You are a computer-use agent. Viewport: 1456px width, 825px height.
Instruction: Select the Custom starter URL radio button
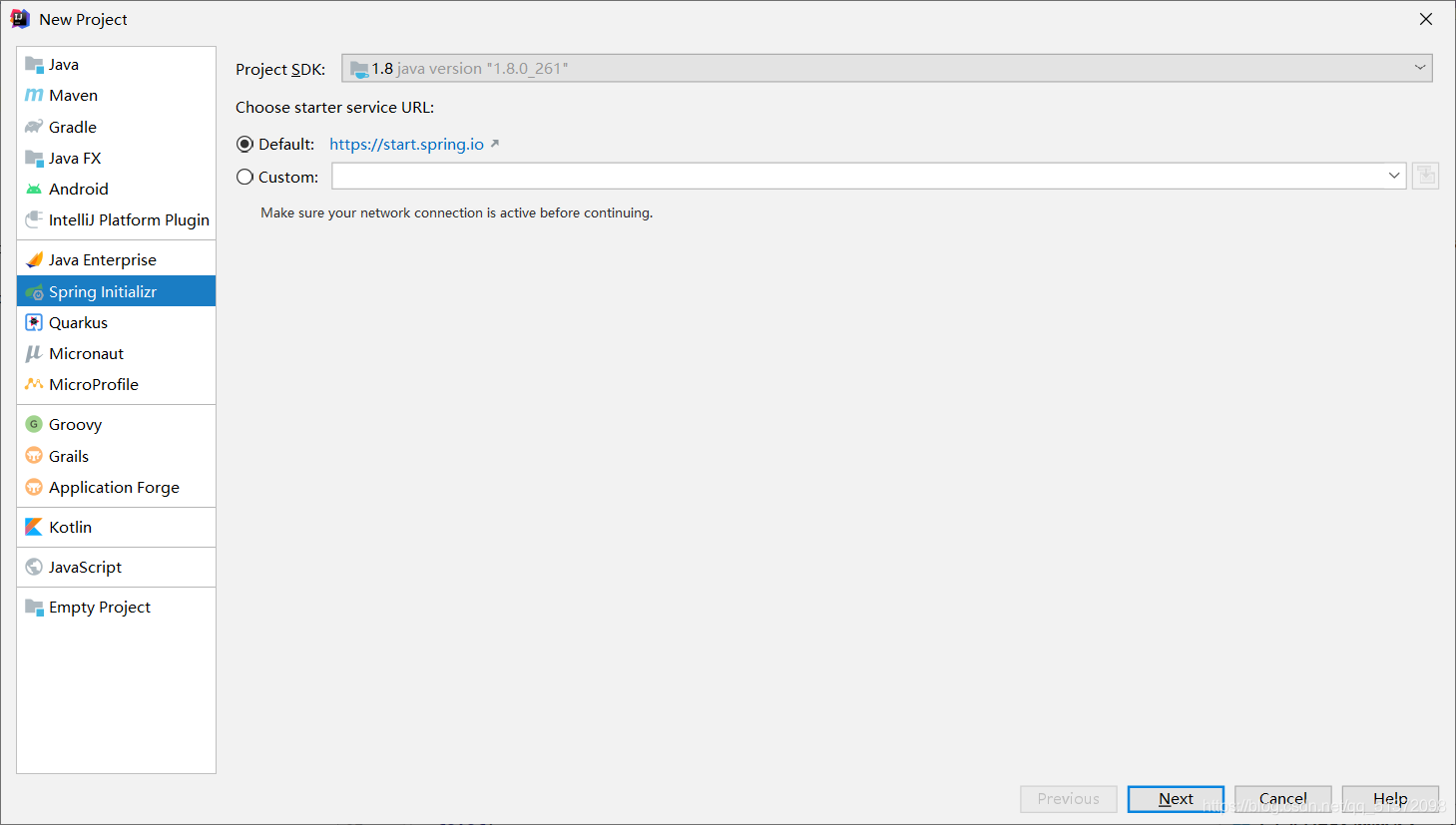pos(244,178)
